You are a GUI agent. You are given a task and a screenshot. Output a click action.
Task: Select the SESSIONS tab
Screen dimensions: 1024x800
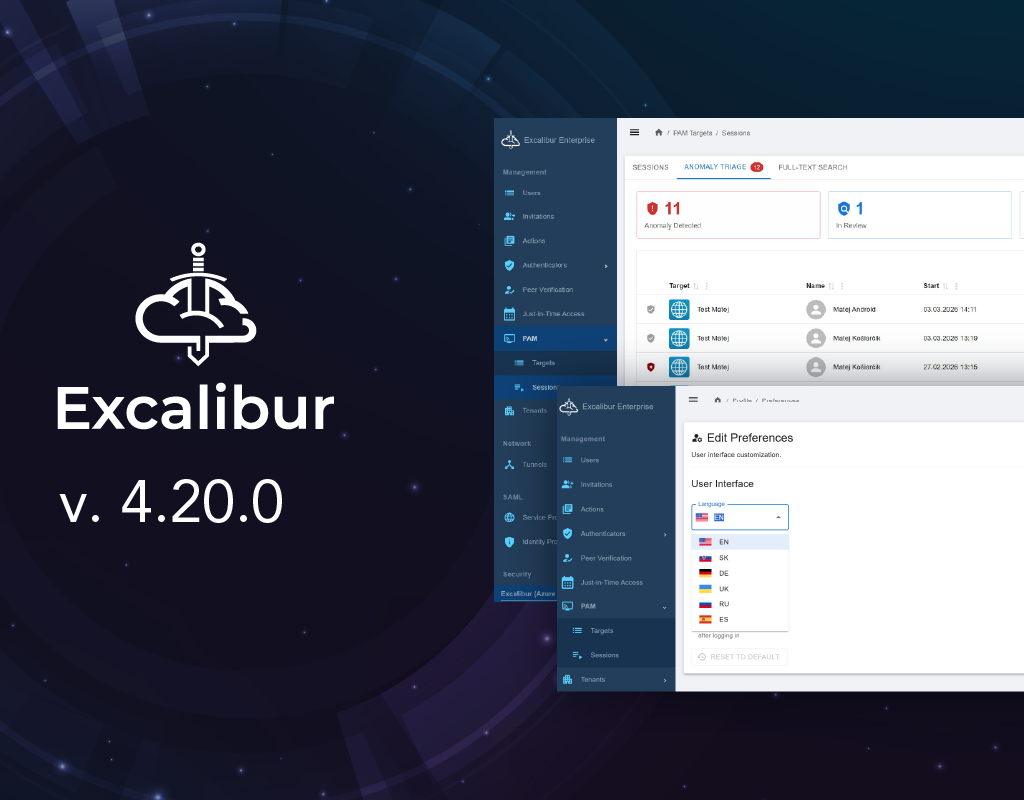[650, 167]
